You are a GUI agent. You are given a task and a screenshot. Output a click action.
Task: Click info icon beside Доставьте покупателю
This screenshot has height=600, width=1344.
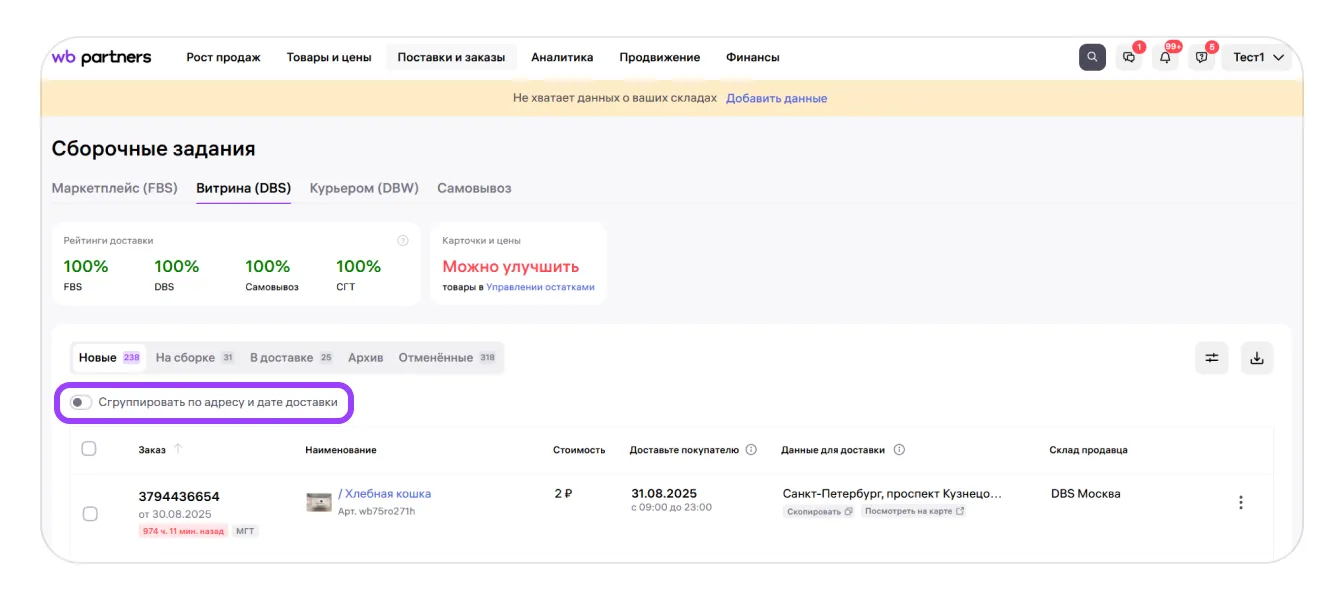pyautogui.click(x=751, y=450)
